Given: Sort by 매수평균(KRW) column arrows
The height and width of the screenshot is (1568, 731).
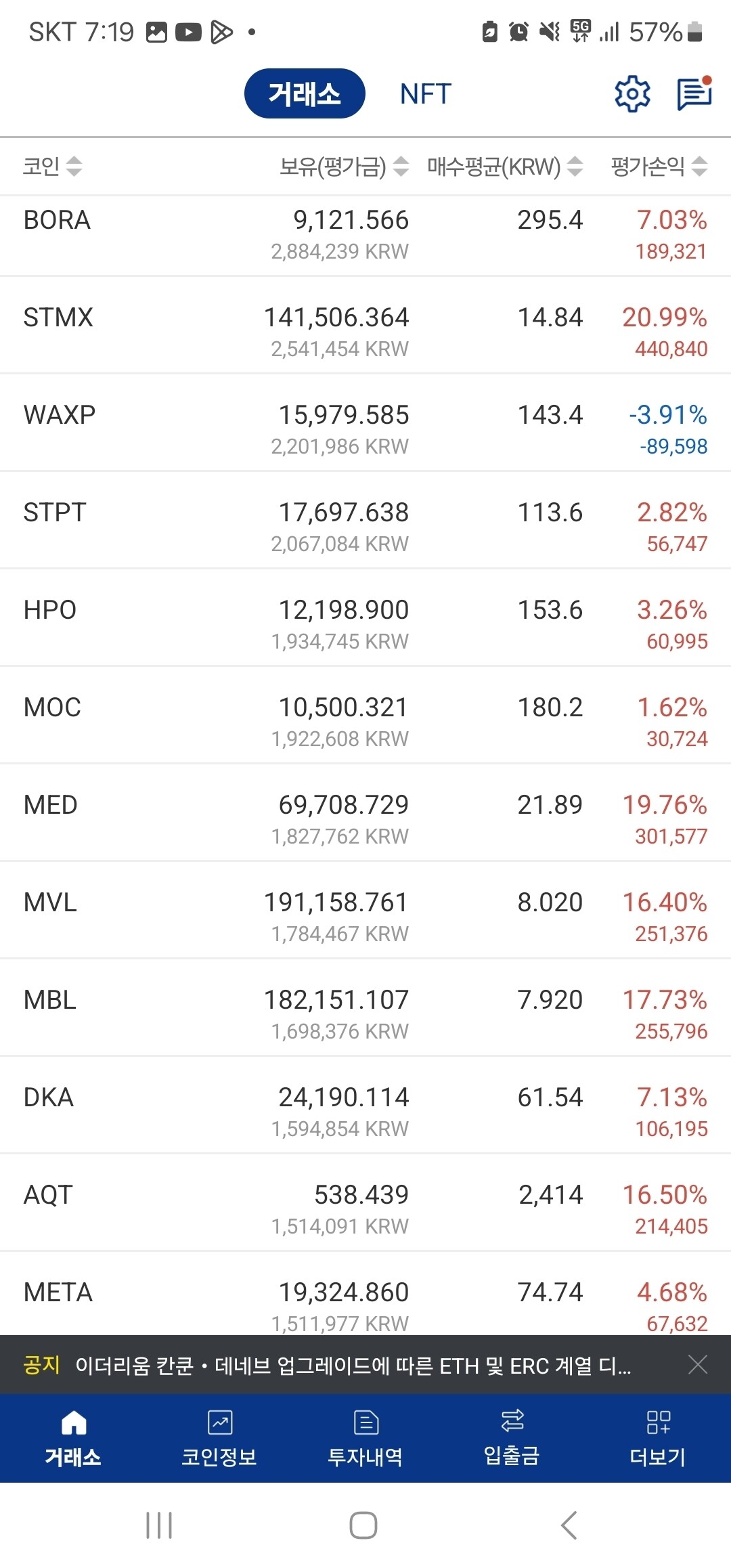Looking at the screenshot, I should coord(575,167).
